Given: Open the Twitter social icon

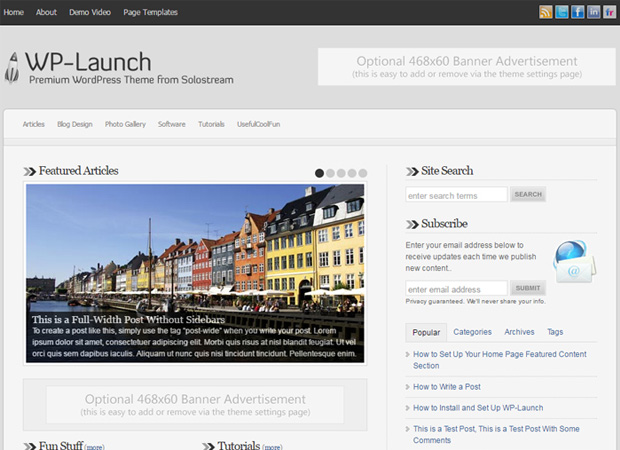Looking at the screenshot, I should pyautogui.click(x=561, y=12).
